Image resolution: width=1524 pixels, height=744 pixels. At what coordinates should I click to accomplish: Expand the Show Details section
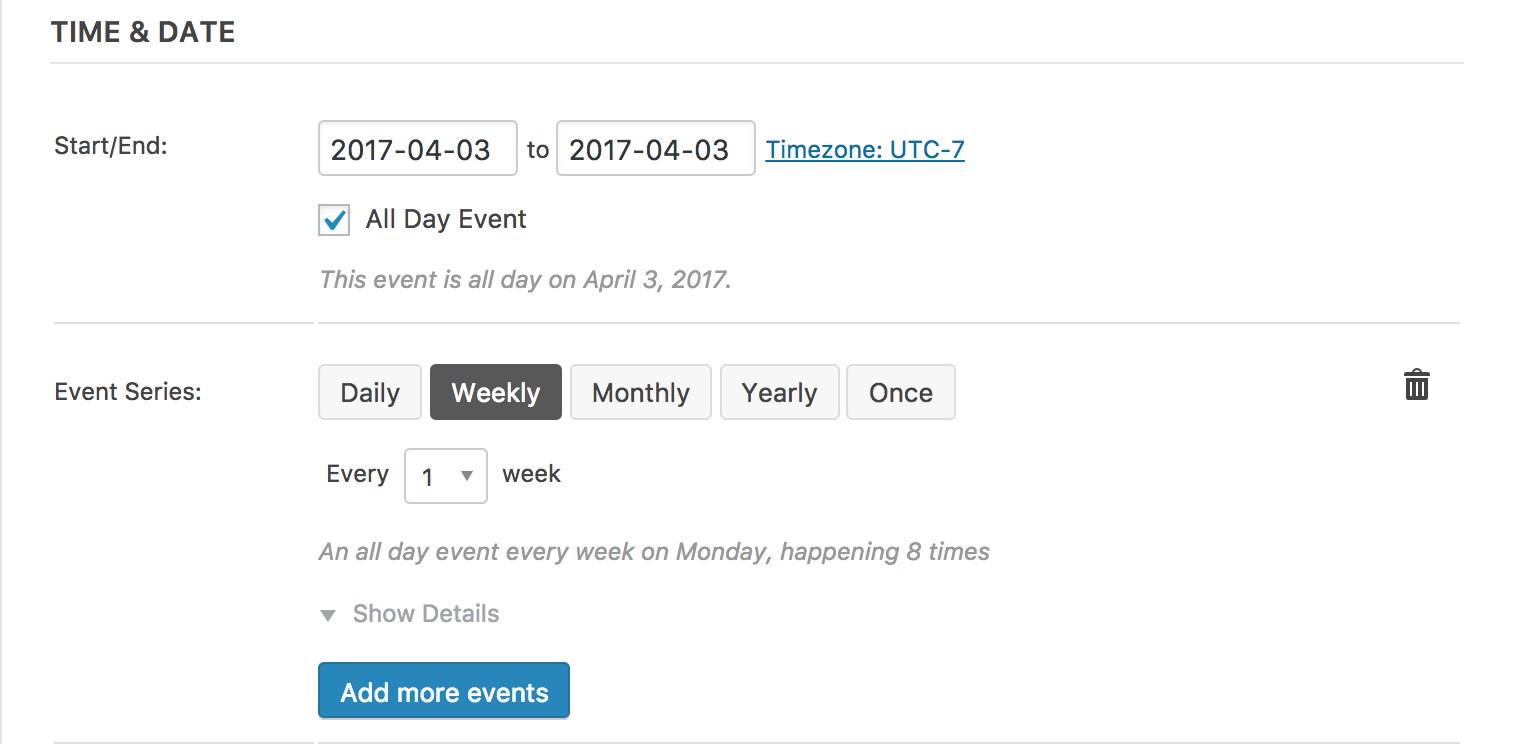click(x=426, y=614)
